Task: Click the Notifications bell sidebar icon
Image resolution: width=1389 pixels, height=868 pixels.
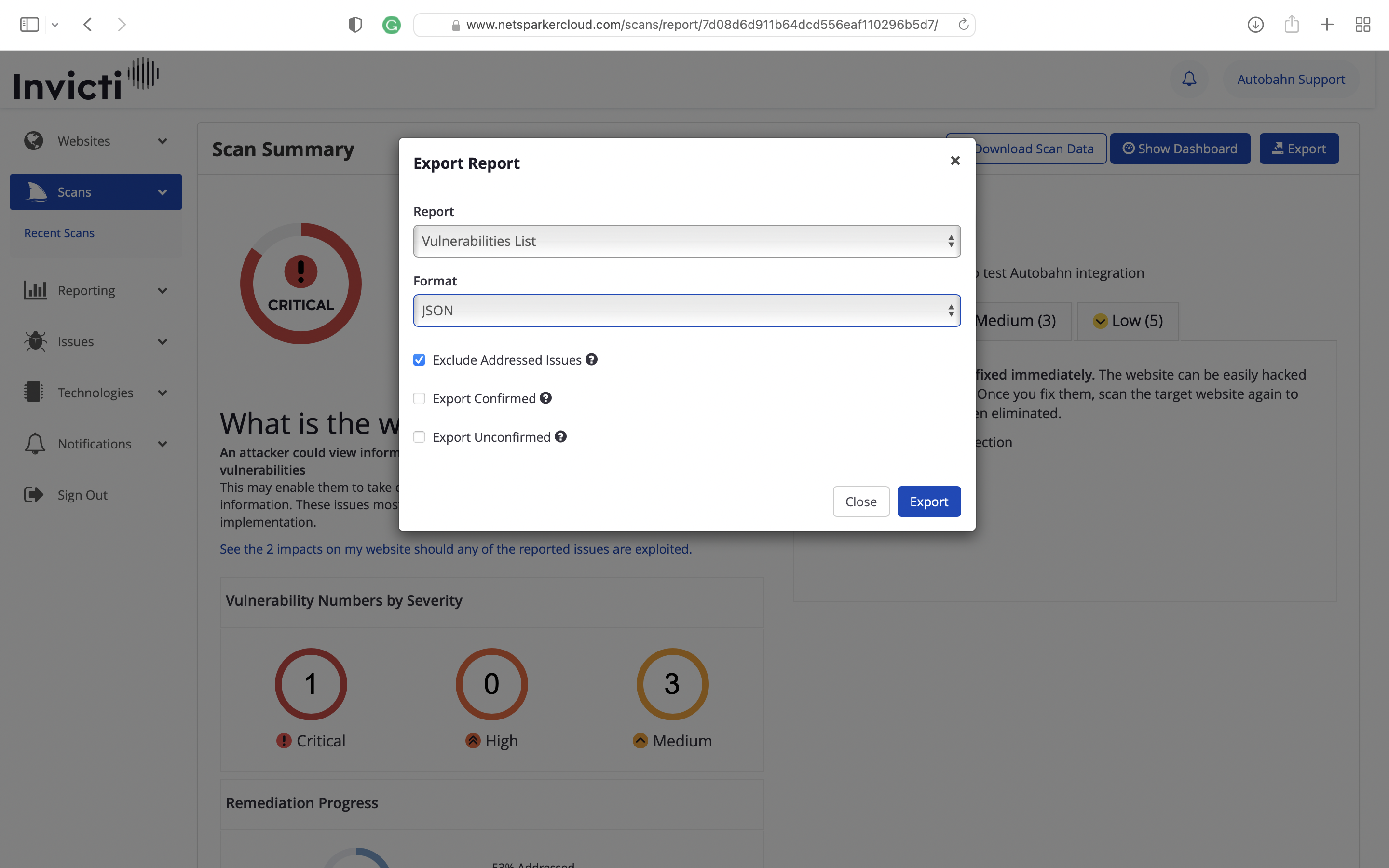Action: tap(35, 443)
